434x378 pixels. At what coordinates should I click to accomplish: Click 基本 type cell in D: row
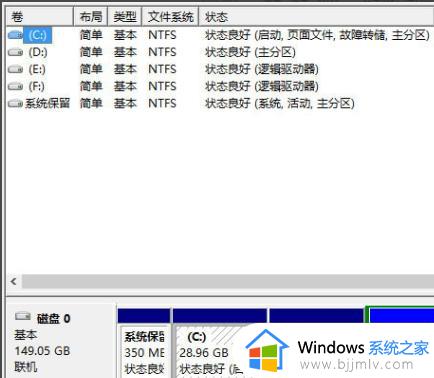point(125,52)
